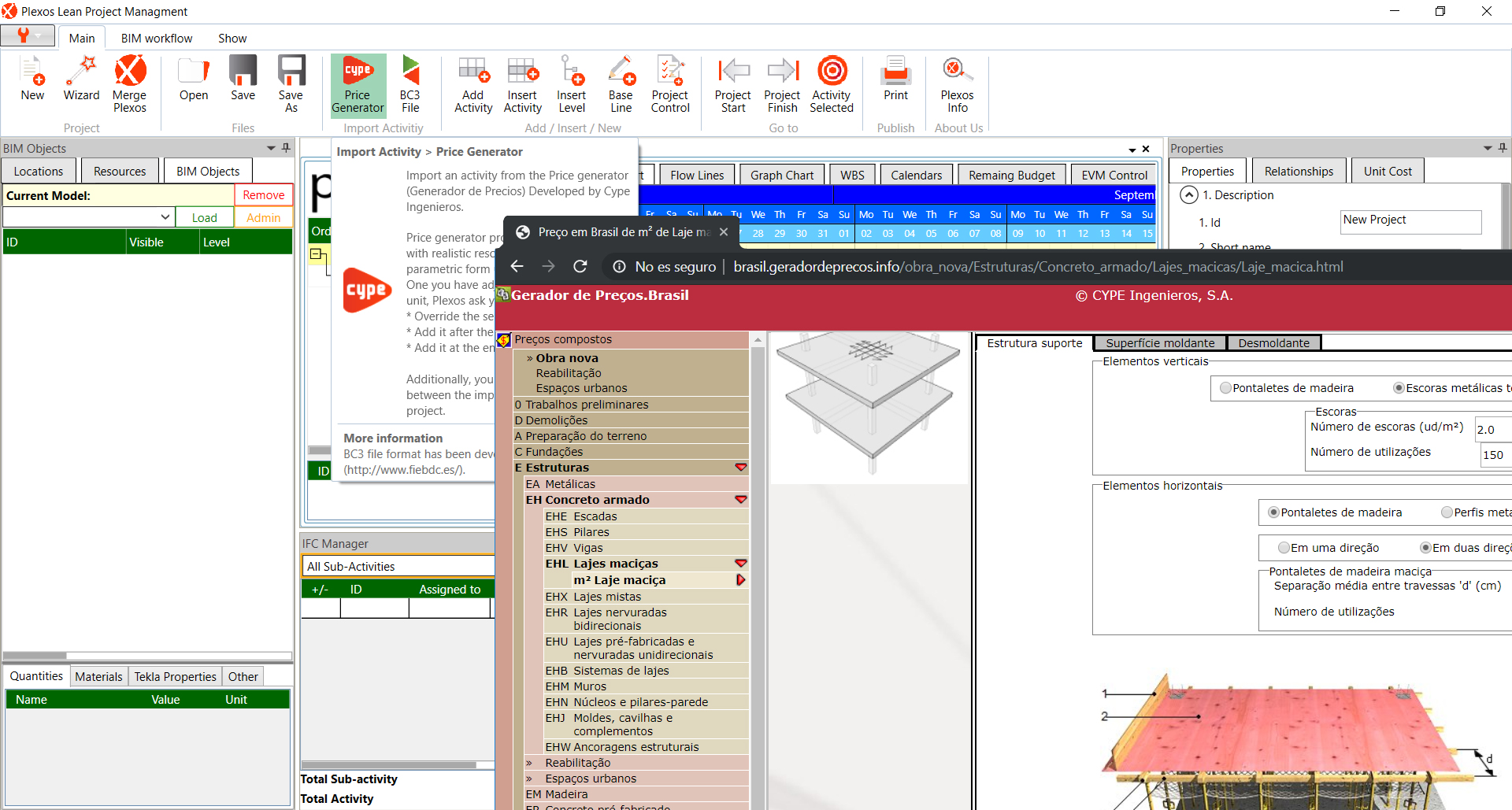Viewport: 1512px width, 810px height.
Task: Switch to the Show ribbon tab
Action: [x=232, y=38]
